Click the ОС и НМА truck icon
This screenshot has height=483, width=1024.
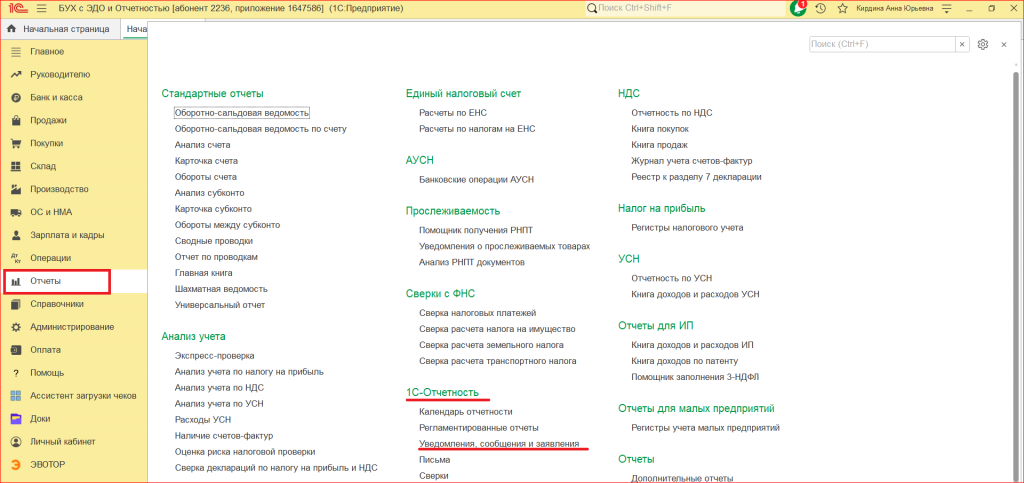click(16, 212)
